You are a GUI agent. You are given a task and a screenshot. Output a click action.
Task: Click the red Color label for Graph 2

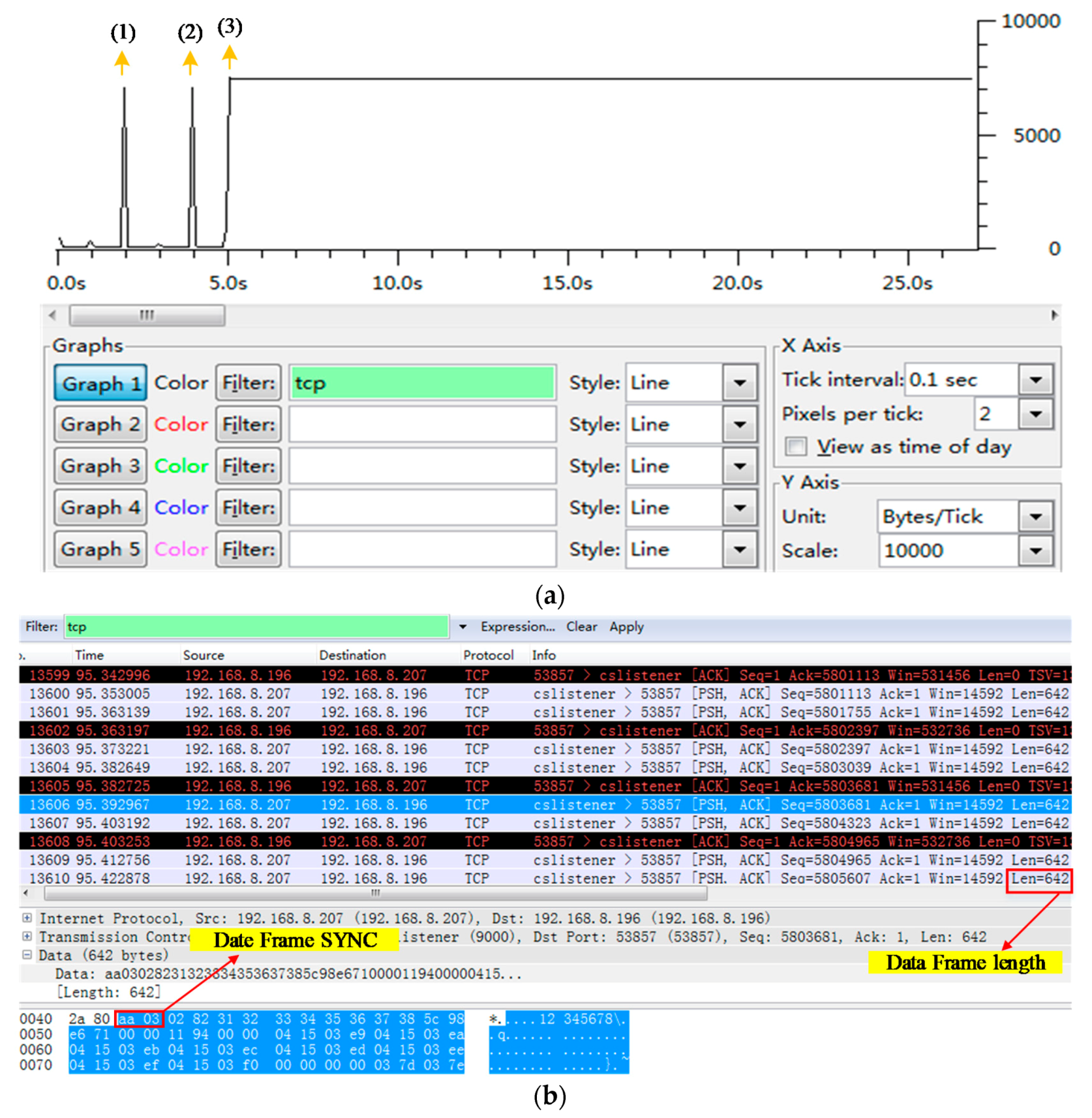(x=181, y=425)
